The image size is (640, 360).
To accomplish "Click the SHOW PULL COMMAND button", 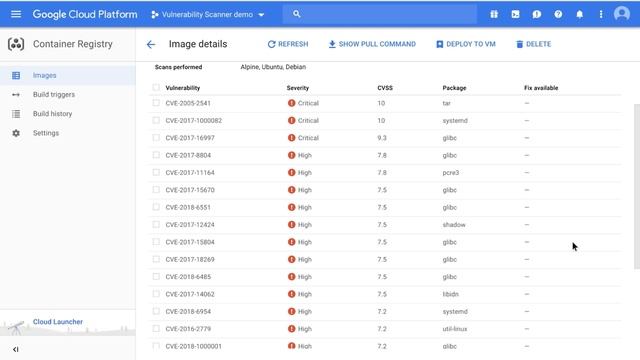I will click(372, 44).
